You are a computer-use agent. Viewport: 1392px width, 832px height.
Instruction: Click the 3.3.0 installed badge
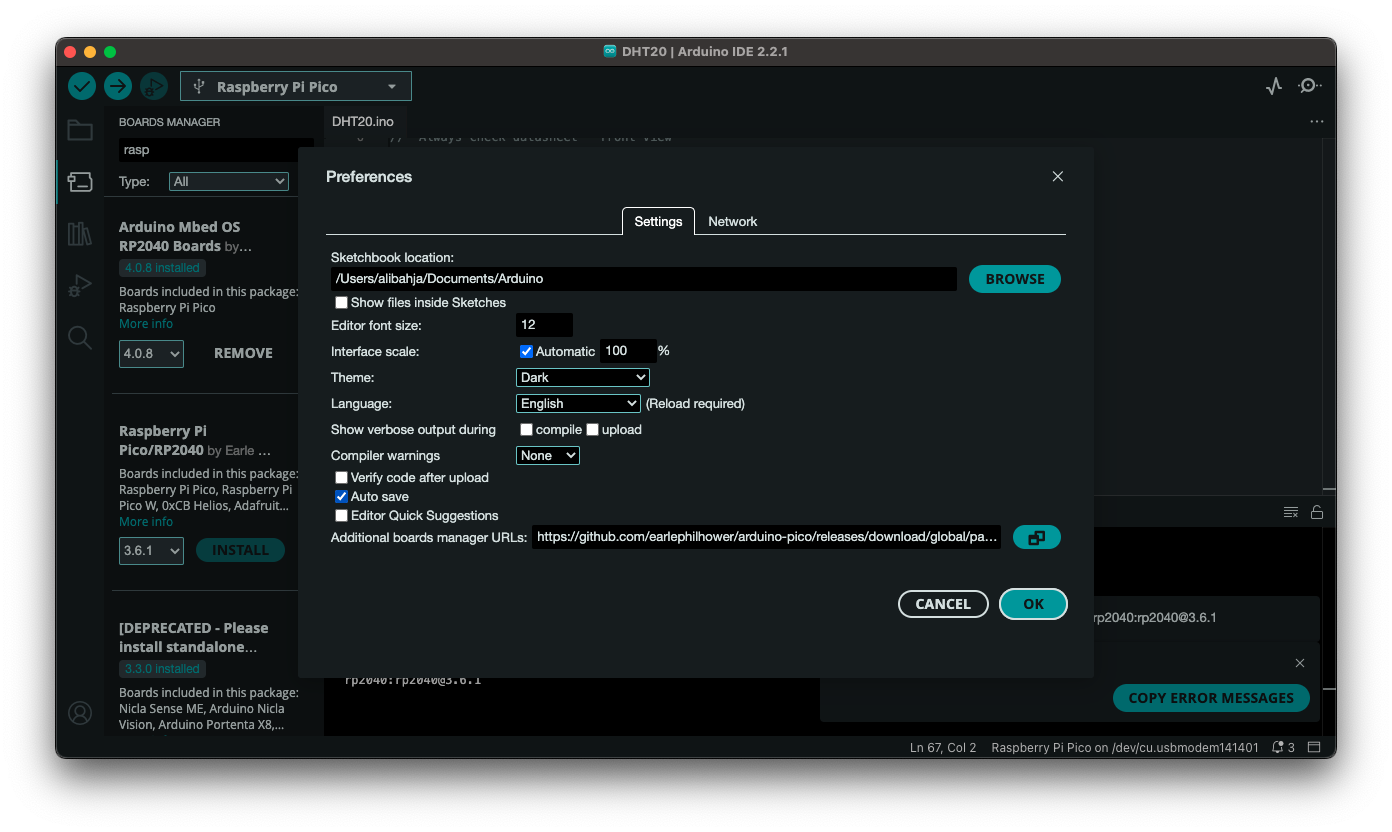pyautogui.click(x=162, y=669)
